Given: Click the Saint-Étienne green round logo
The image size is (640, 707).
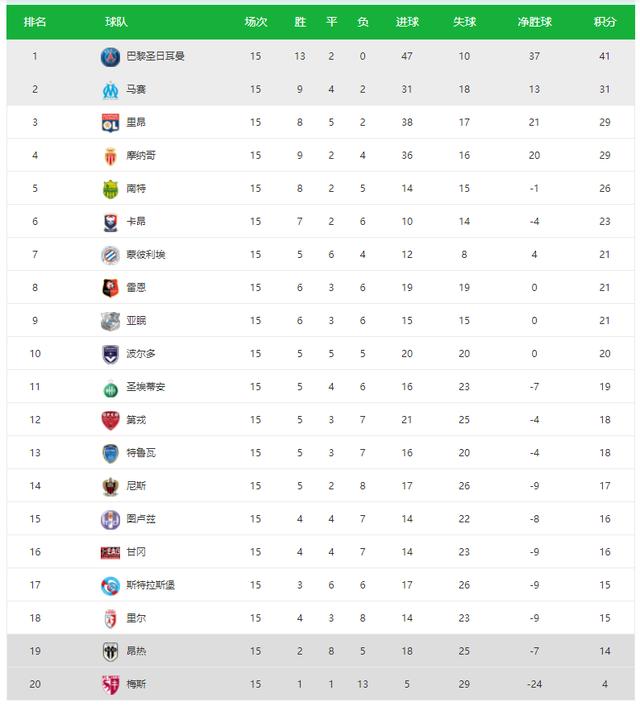Looking at the screenshot, I should (x=111, y=389).
